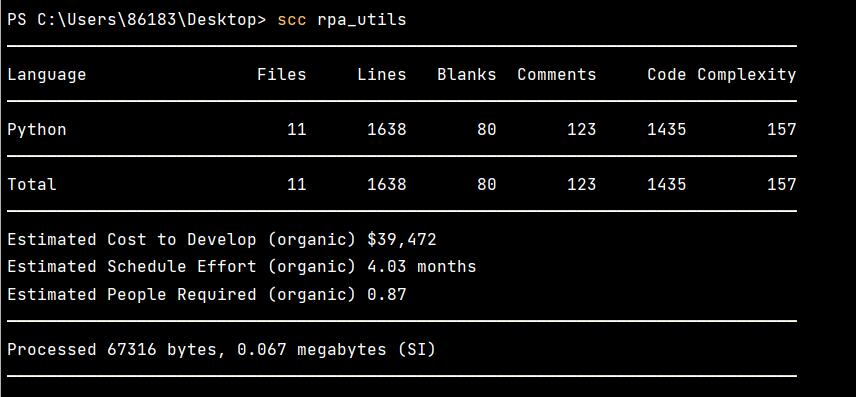Click the people required value '0.87'
The image size is (856, 397).
point(387,294)
